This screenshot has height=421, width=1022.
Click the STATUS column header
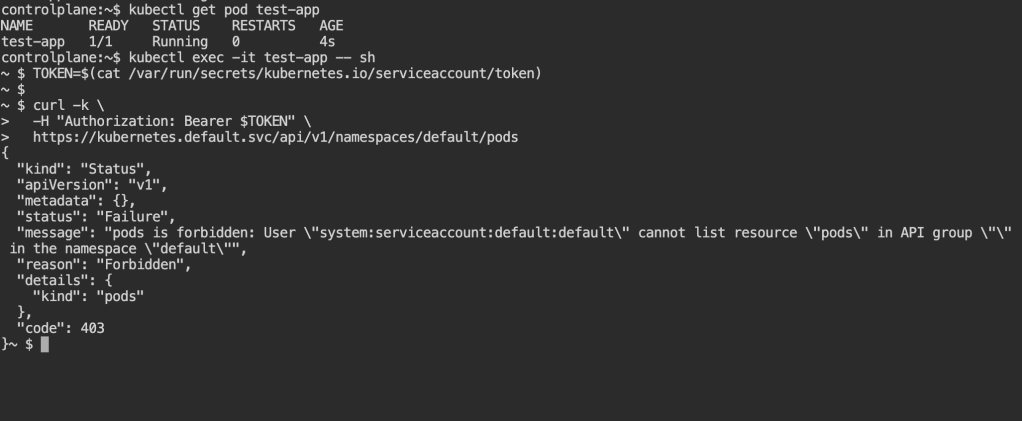(x=175, y=26)
